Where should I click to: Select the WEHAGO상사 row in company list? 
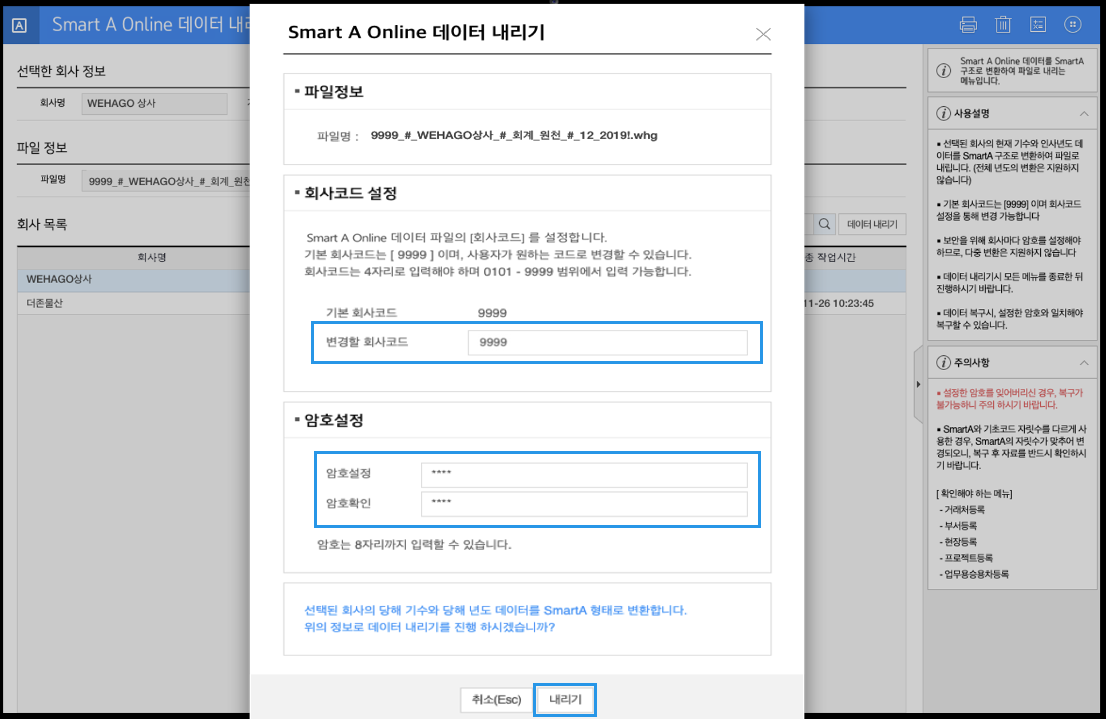pyautogui.click(x=130, y=278)
